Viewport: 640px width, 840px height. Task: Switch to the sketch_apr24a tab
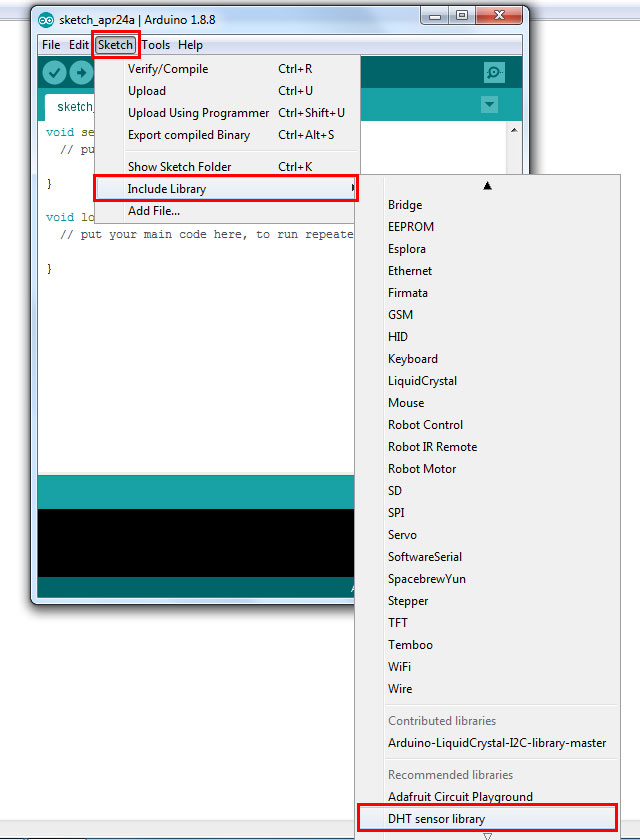click(x=72, y=107)
